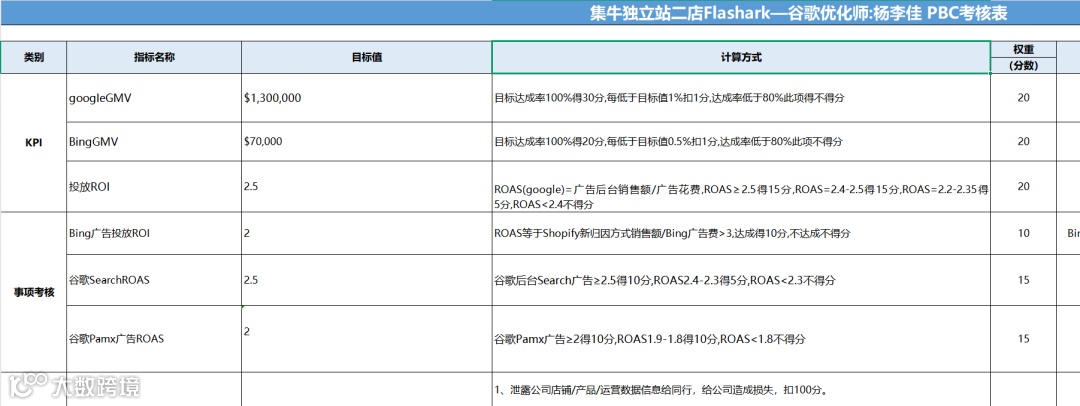Click the 投放ROI indicator cell

pos(154,186)
